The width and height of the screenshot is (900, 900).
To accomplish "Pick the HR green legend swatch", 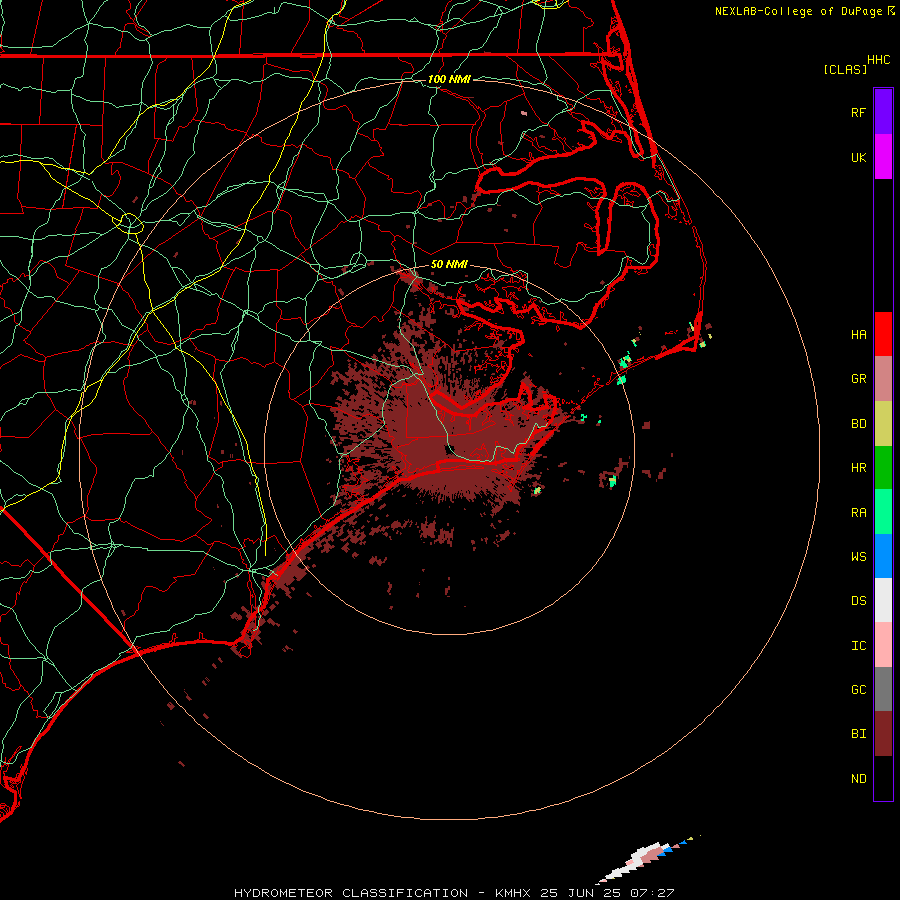I will pyautogui.click(x=883, y=468).
